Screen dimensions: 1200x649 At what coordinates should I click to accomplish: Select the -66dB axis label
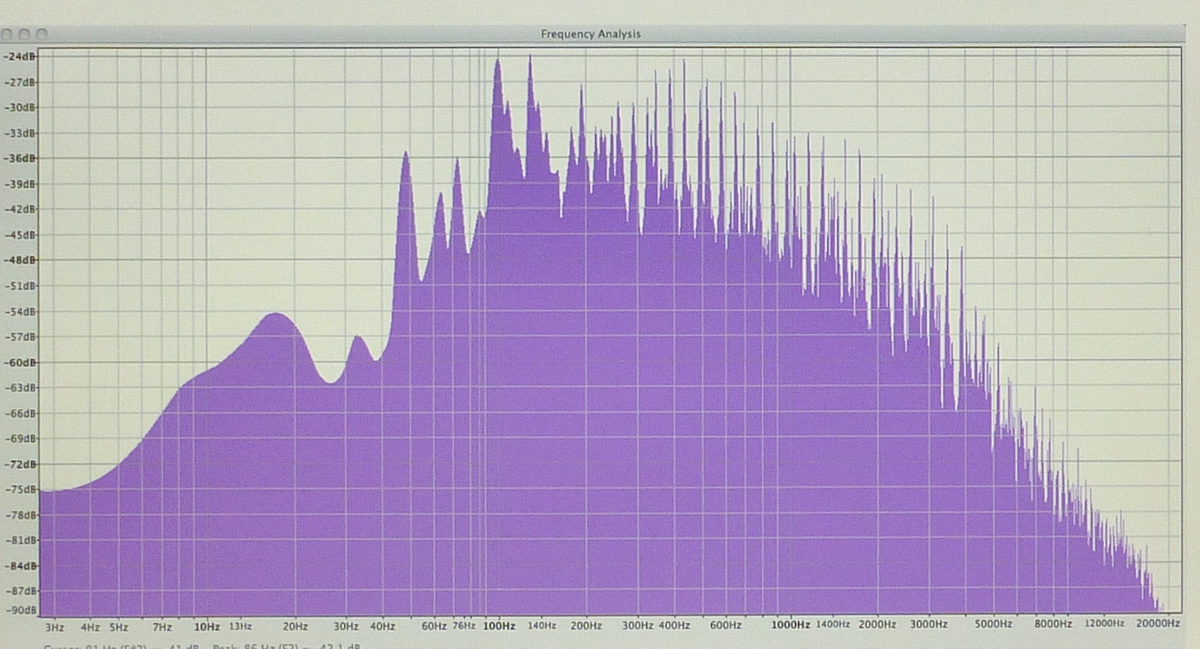click(19, 413)
